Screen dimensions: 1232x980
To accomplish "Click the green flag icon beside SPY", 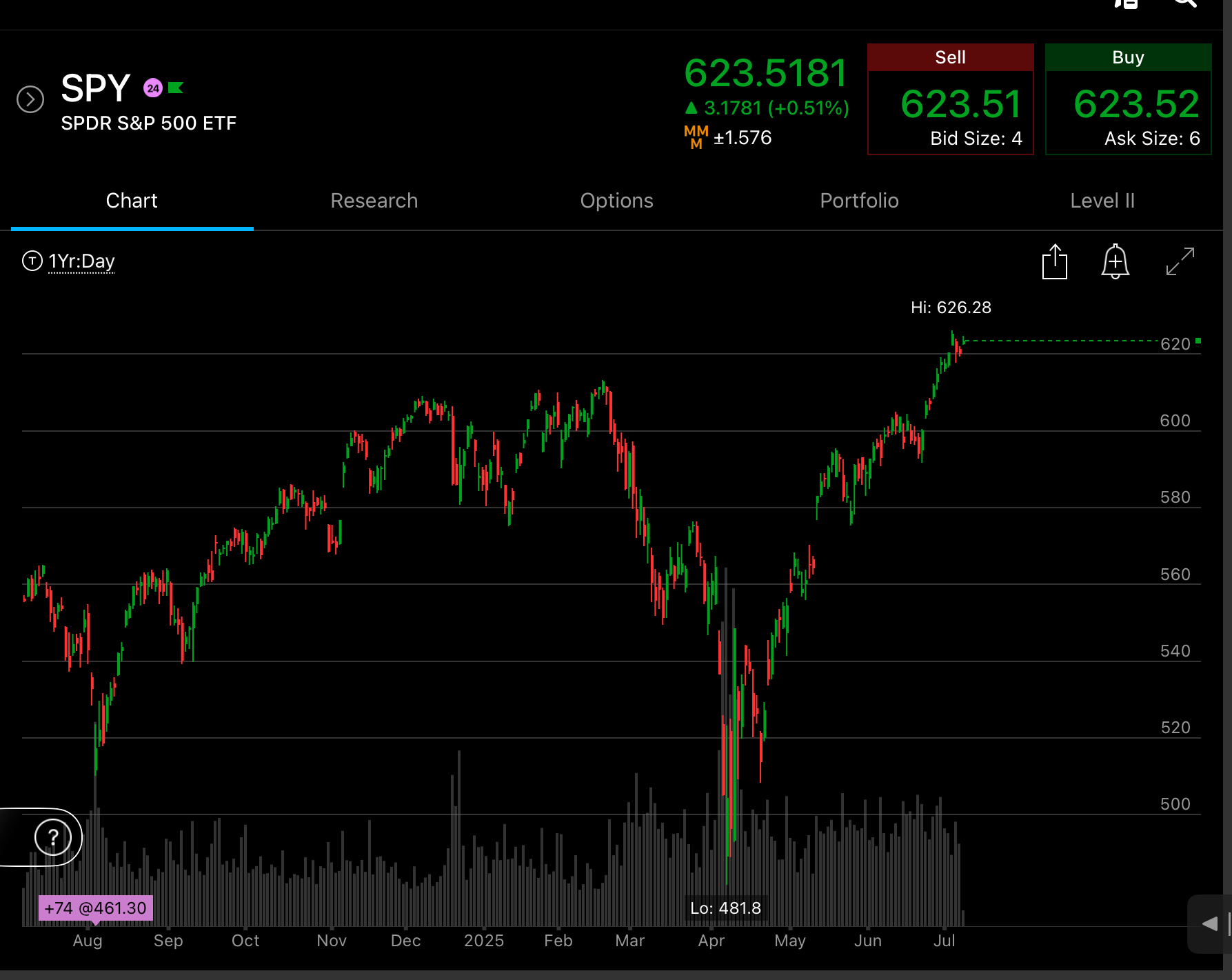I will click(x=176, y=88).
